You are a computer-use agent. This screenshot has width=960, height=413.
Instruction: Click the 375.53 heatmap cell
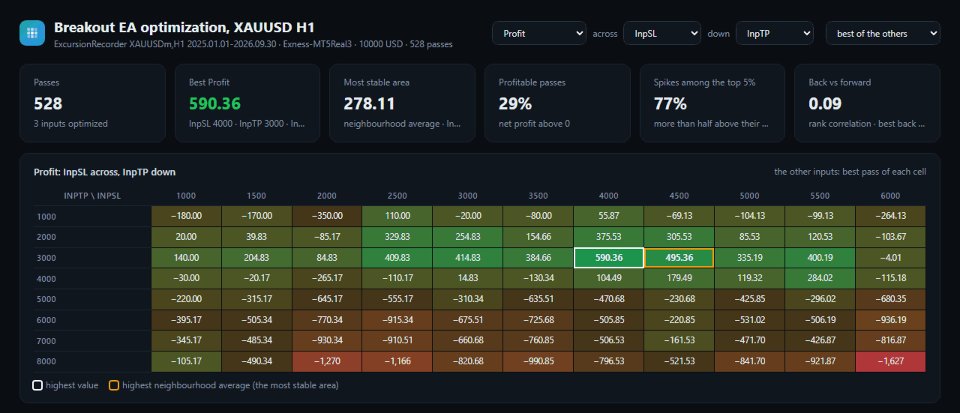click(609, 237)
